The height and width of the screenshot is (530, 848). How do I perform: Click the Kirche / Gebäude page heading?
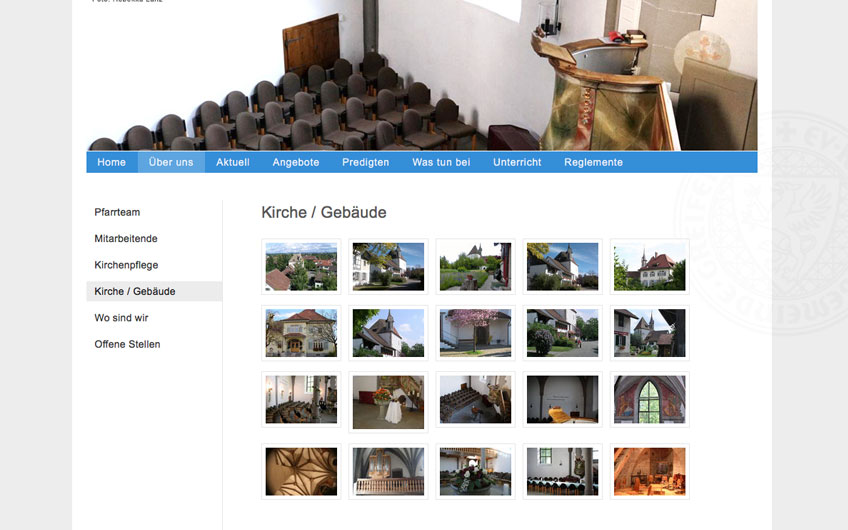coord(323,213)
